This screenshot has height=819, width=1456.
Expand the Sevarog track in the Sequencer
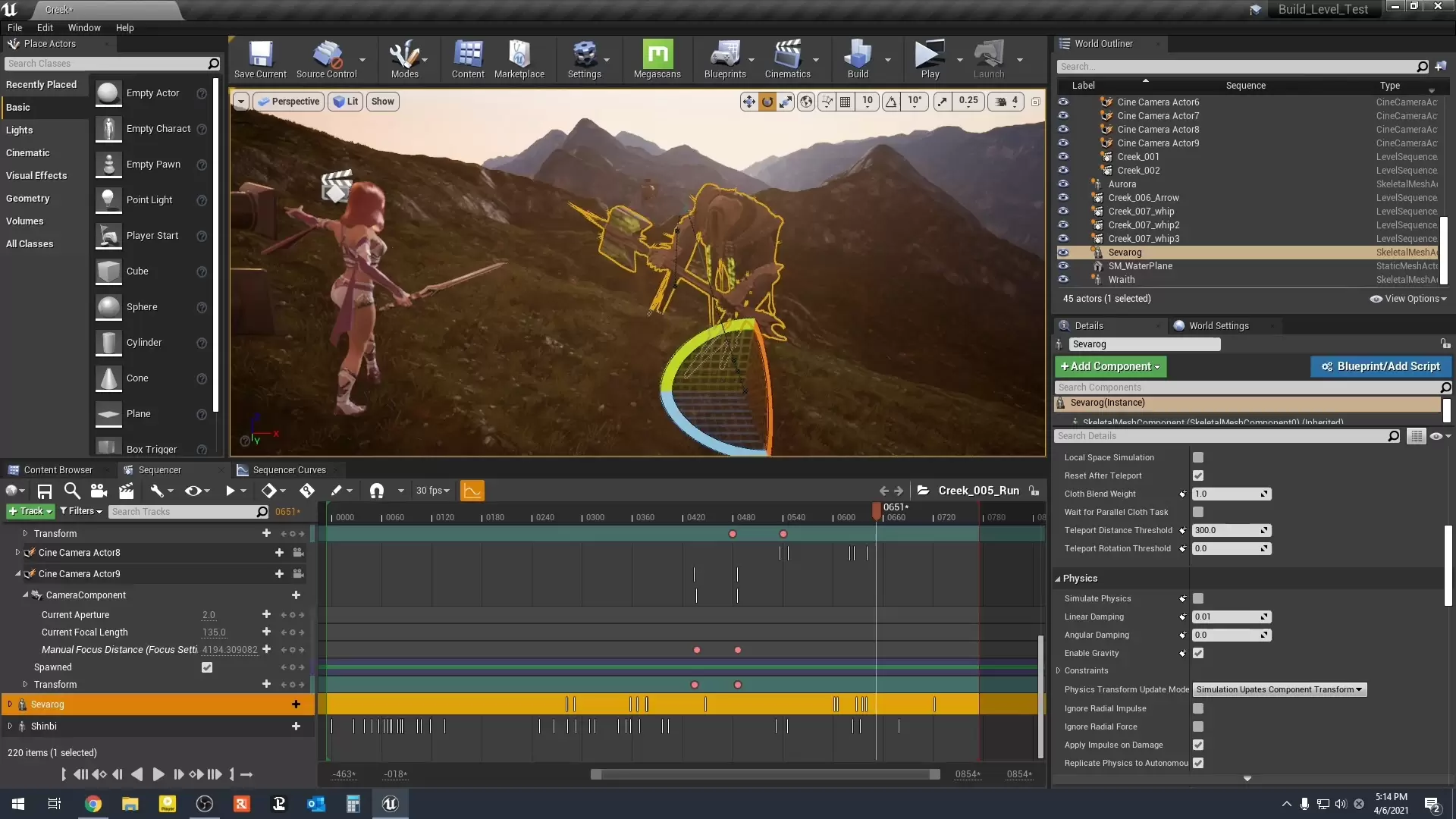10,704
